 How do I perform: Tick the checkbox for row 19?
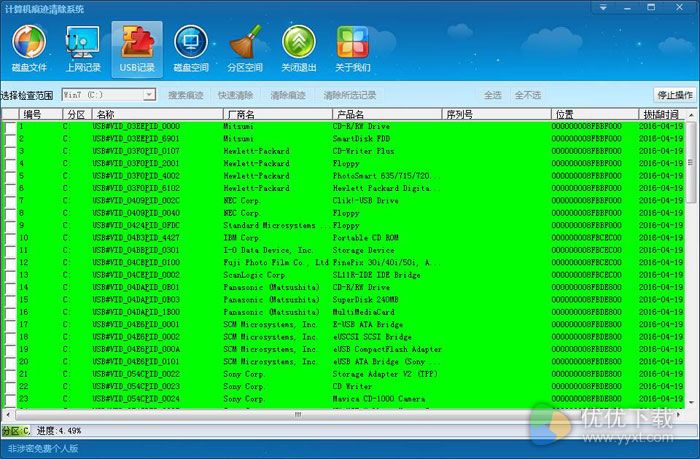coord(10,350)
